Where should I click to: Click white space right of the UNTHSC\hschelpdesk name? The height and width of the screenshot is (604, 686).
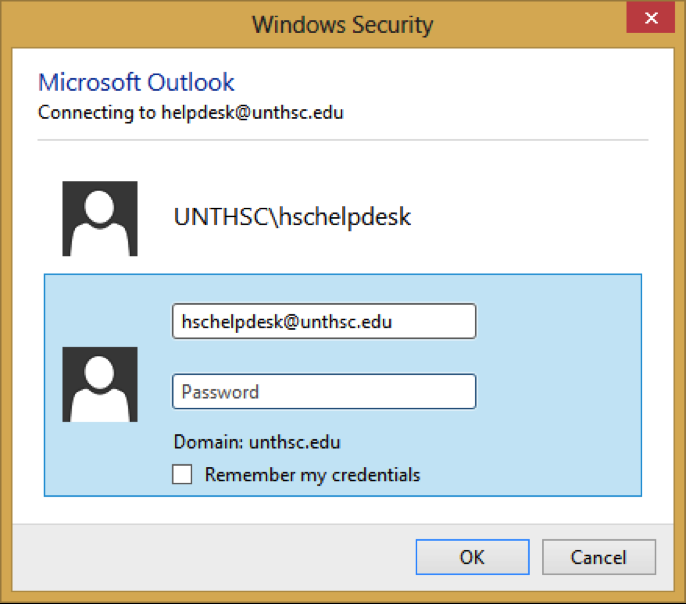pos(540,217)
